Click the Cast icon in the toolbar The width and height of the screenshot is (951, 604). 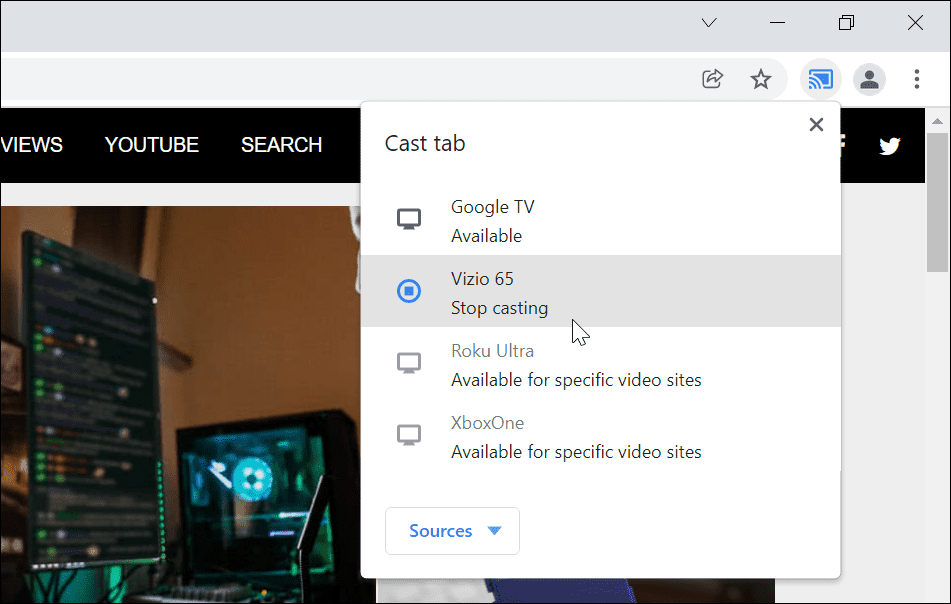821,79
